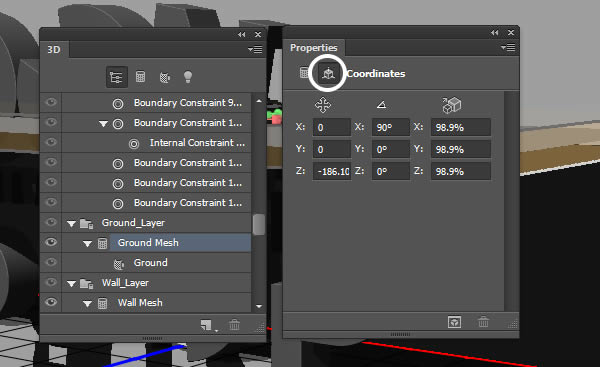This screenshot has height=367, width=600.
Task: Toggle visibility of Ground_Layer
Action: point(51,222)
